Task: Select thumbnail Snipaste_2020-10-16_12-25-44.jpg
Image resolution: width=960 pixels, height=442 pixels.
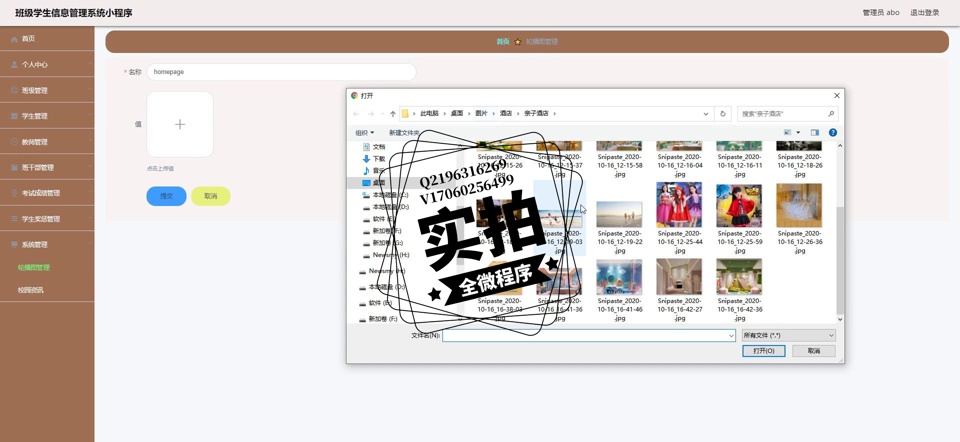Action: 679,206
